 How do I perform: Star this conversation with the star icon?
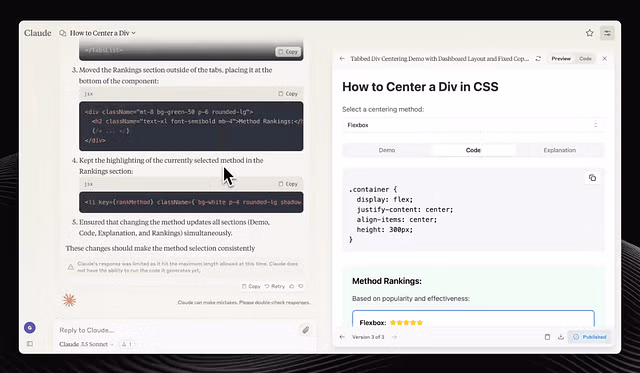[589, 33]
